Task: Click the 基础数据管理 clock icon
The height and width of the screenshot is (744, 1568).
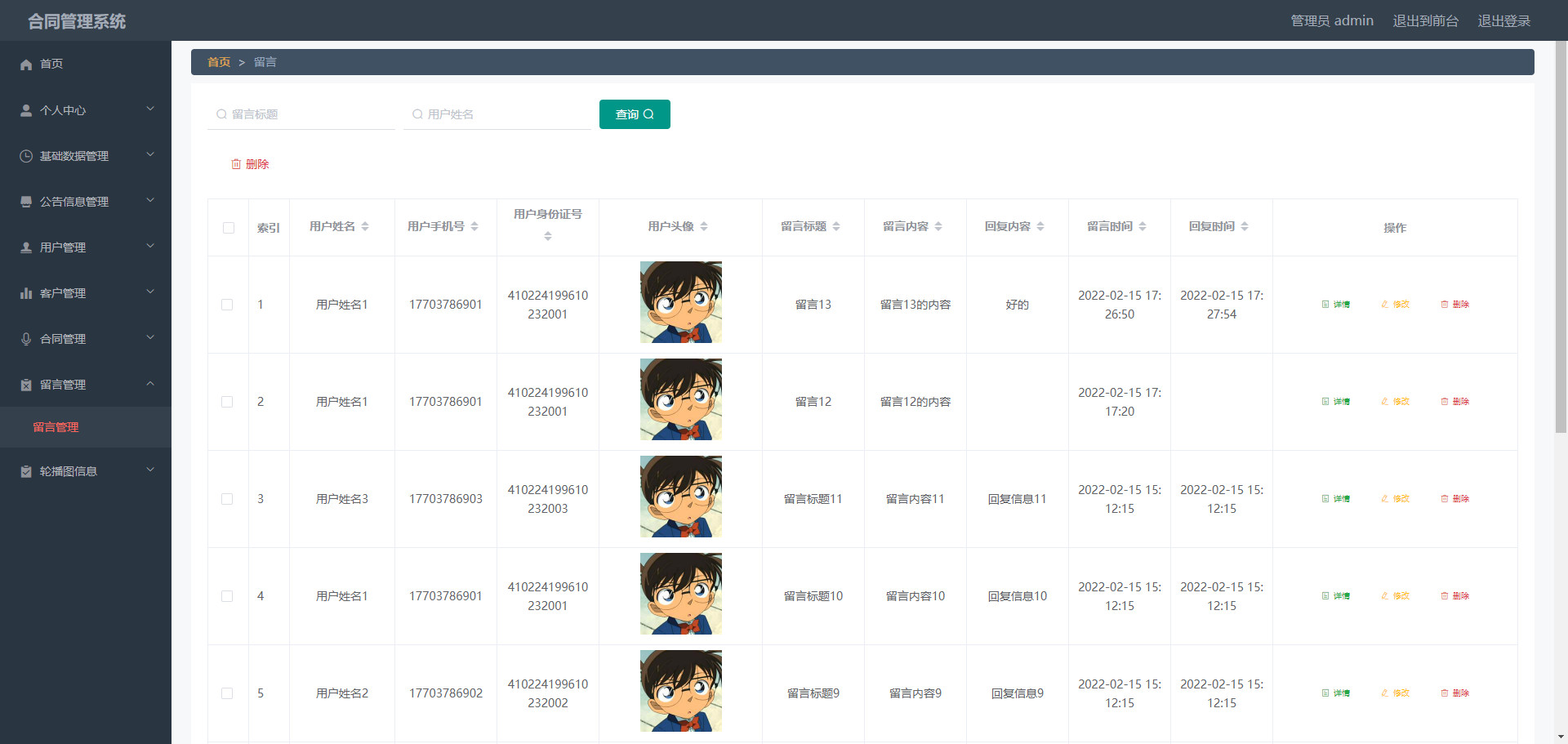Action: (26, 156)
